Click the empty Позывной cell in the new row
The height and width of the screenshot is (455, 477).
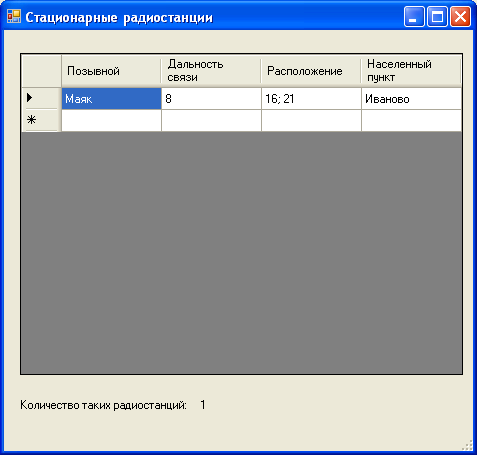tap(111, 120)
